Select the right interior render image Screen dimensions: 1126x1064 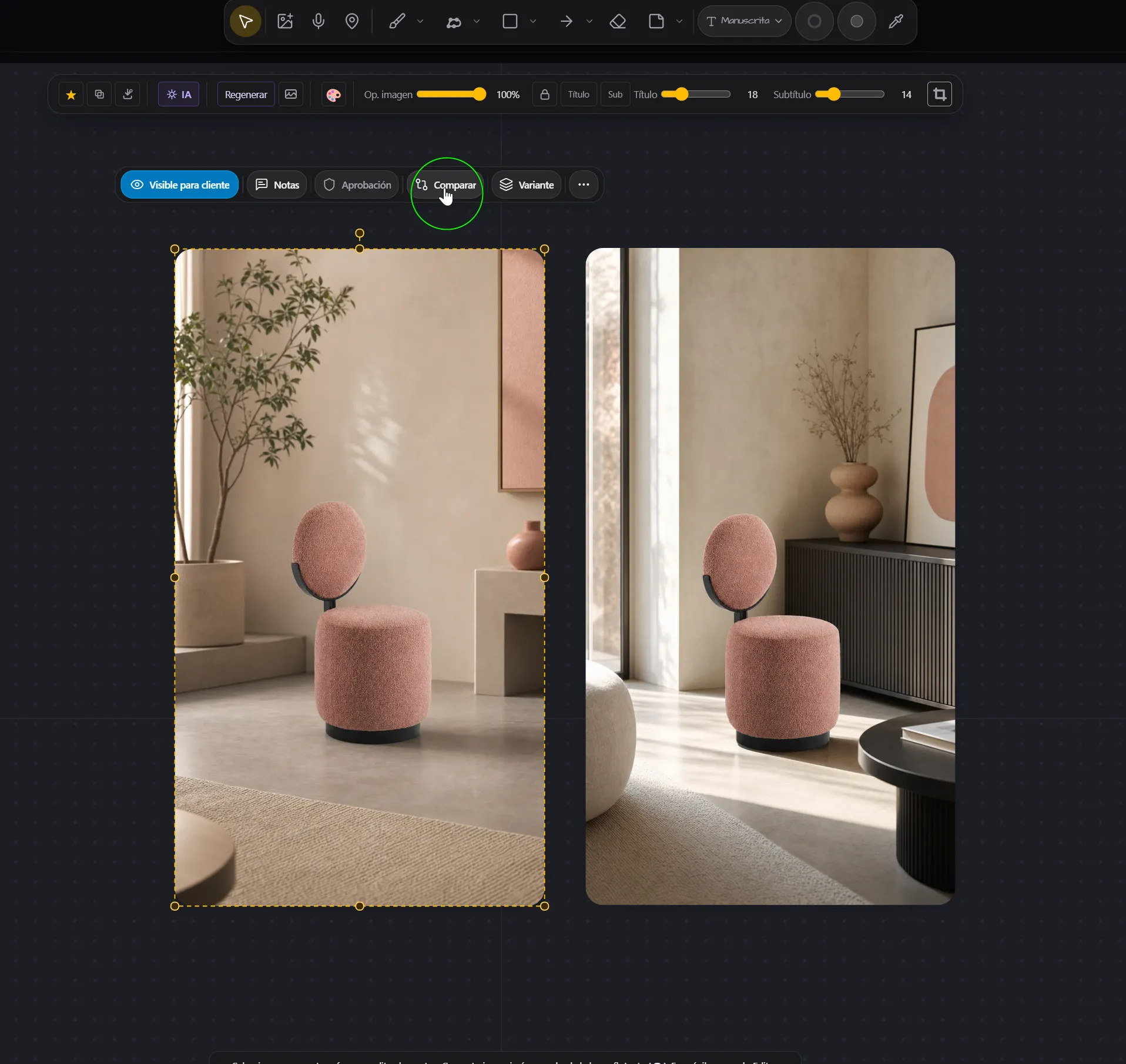pyautogui.click(x=770, y=576)
